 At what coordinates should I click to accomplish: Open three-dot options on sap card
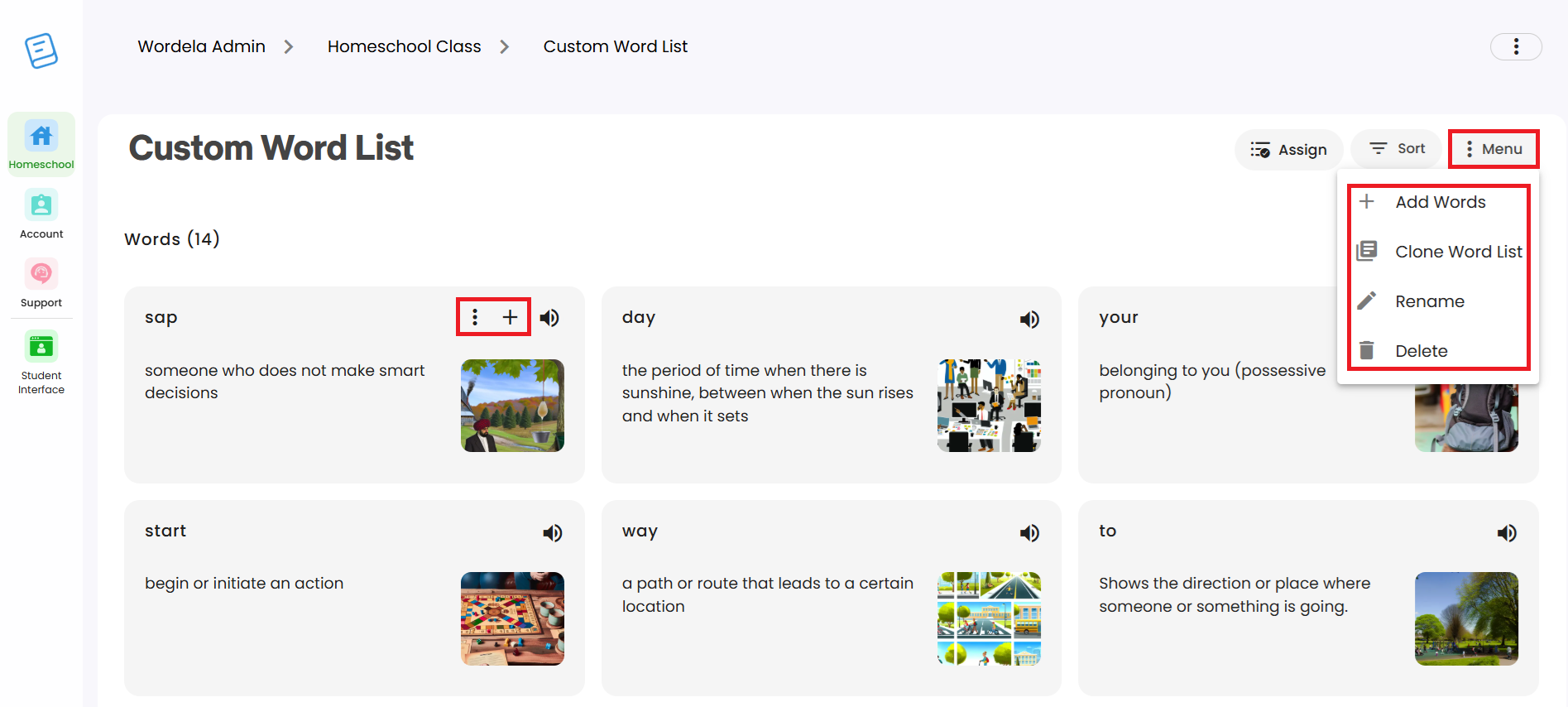475,317
